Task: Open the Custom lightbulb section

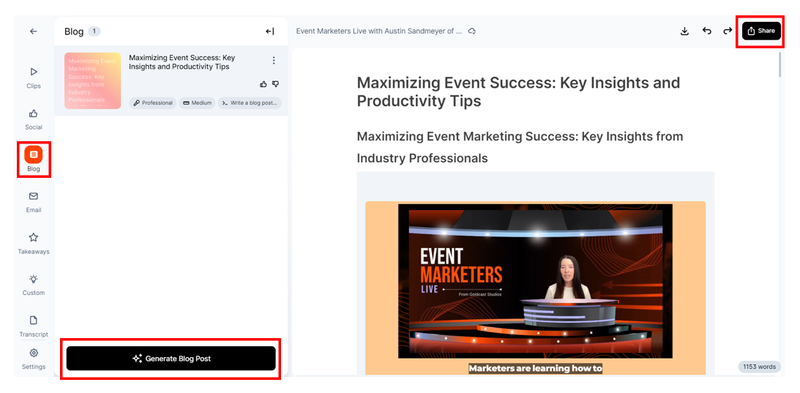Action: click(x=34, y=284)
